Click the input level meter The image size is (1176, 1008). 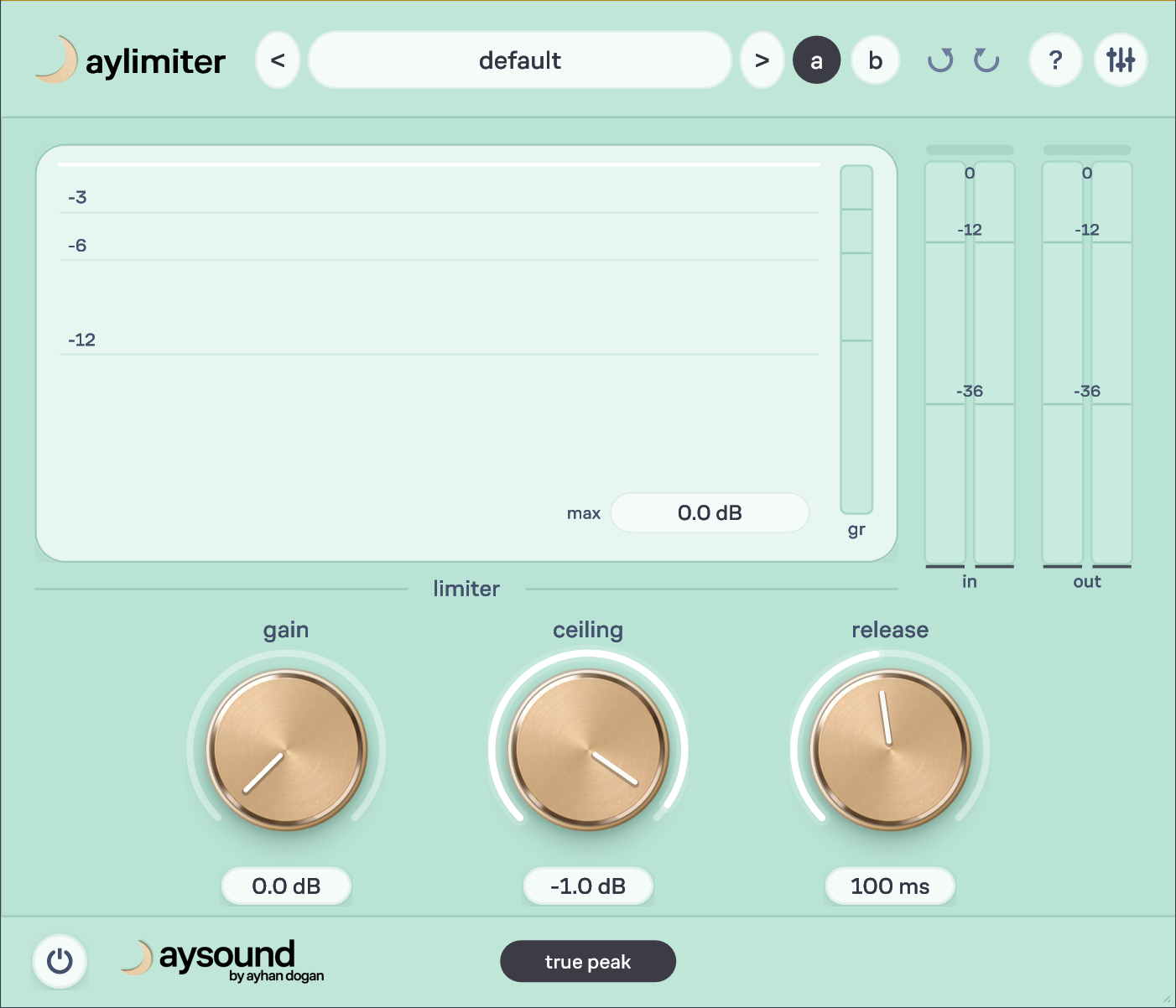pos(970,362)
